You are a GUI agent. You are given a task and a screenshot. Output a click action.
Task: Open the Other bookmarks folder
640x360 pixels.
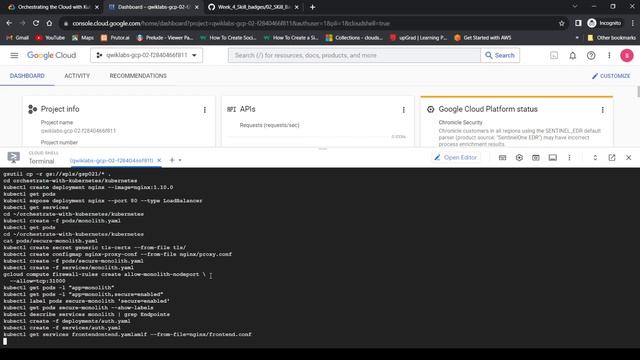pos(611,38)
